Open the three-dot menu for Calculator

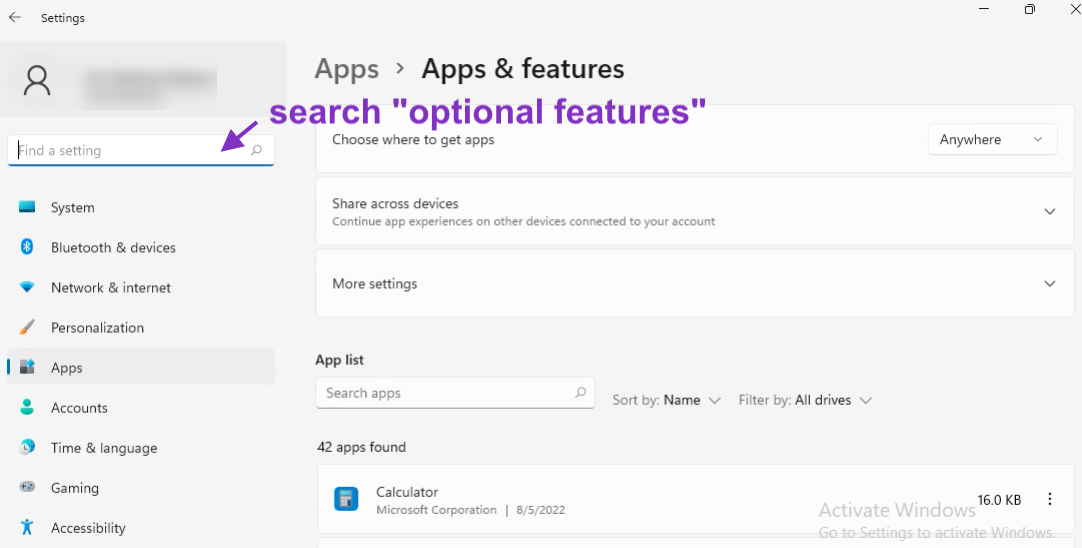(1050, 499)
